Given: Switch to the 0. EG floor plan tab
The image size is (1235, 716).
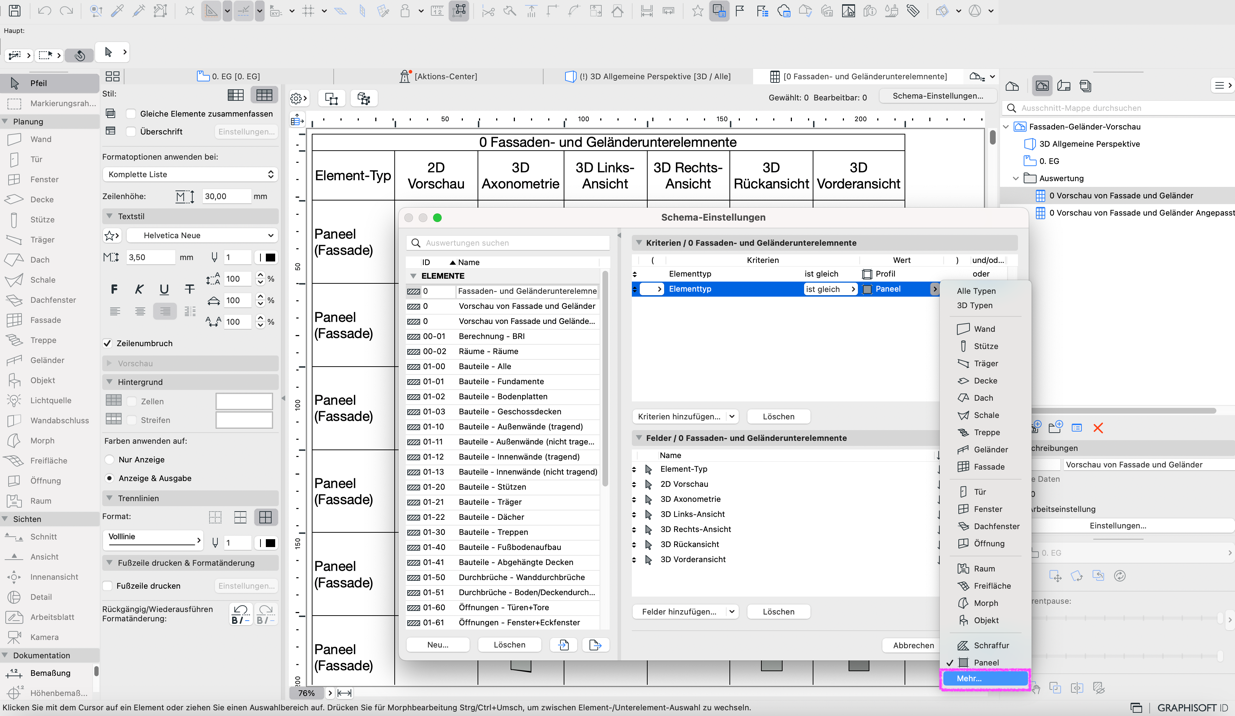Looking at the screenshot, I should (228, 76).
